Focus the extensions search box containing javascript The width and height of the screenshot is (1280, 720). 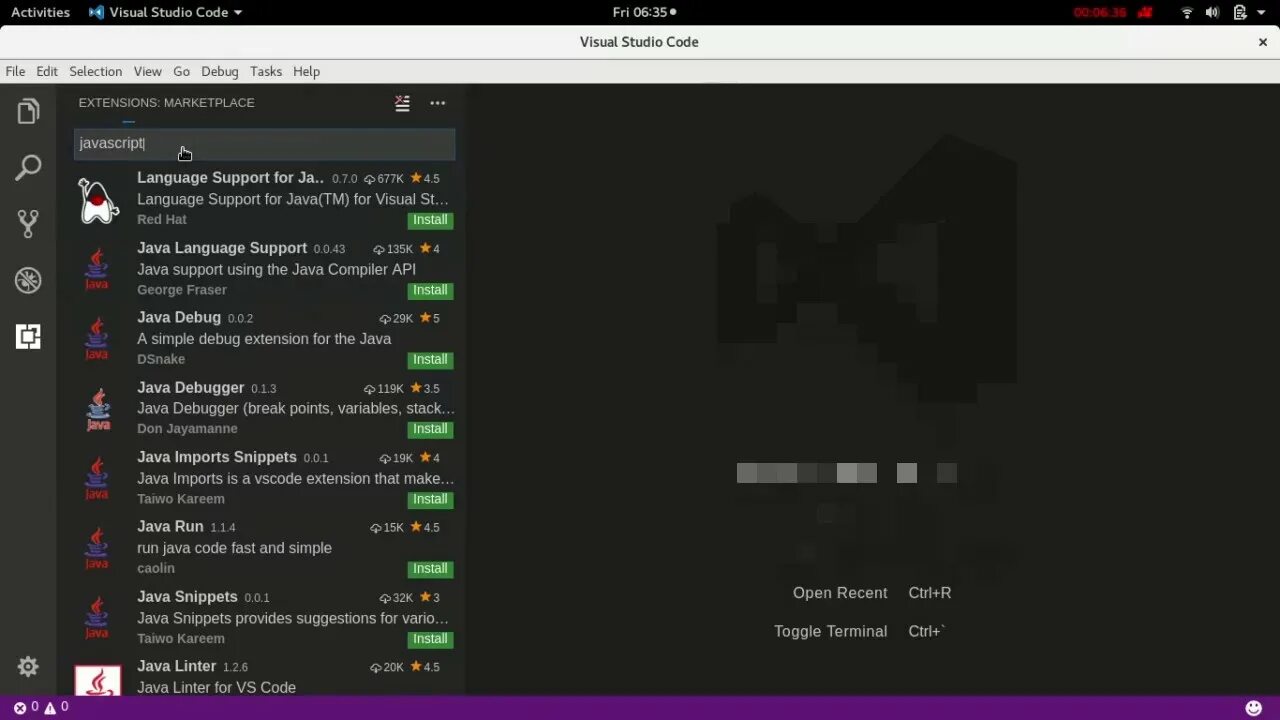click(265, 143)
